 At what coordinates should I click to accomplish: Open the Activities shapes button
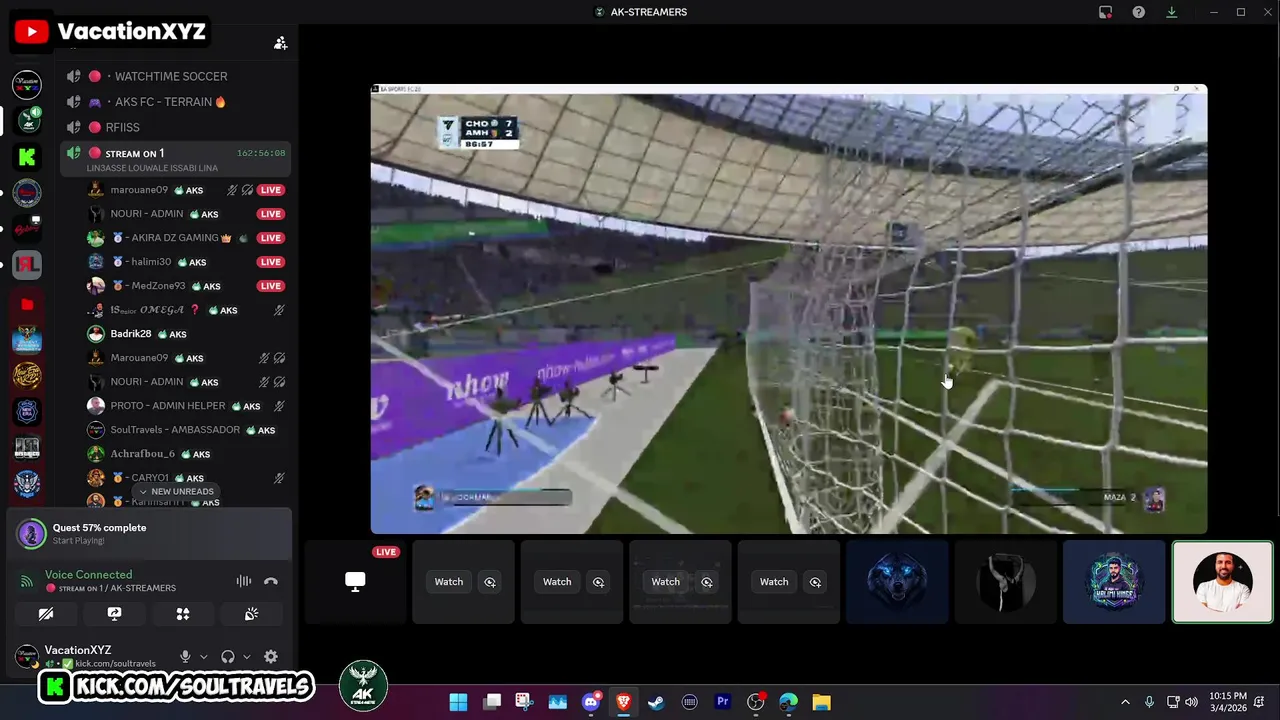[x=183, y=614]
